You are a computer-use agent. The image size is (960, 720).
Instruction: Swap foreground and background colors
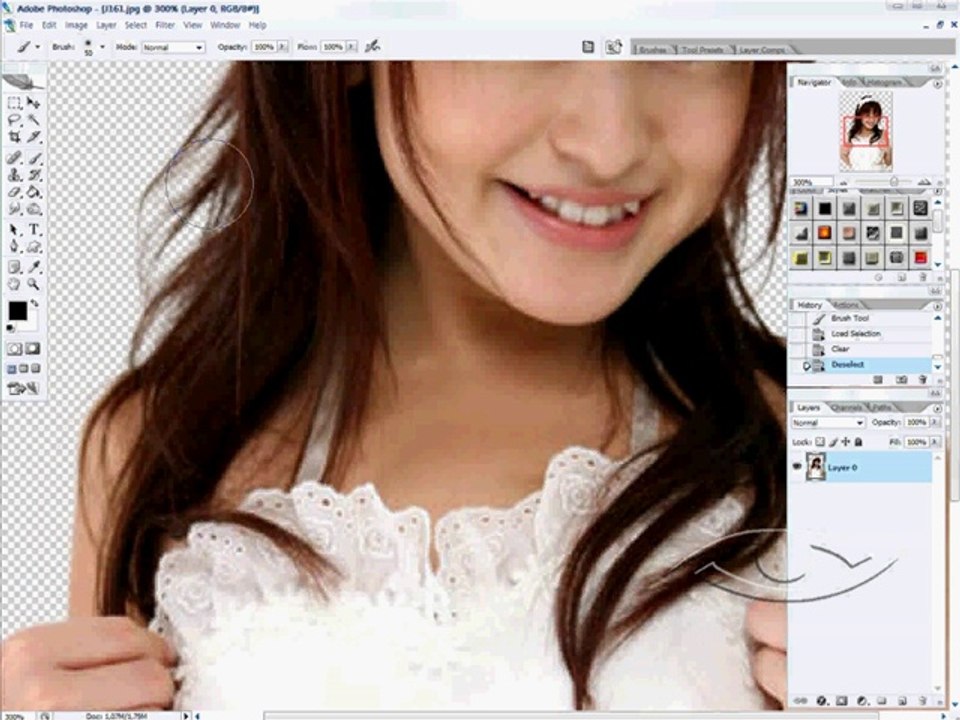(x=34, y=302)
